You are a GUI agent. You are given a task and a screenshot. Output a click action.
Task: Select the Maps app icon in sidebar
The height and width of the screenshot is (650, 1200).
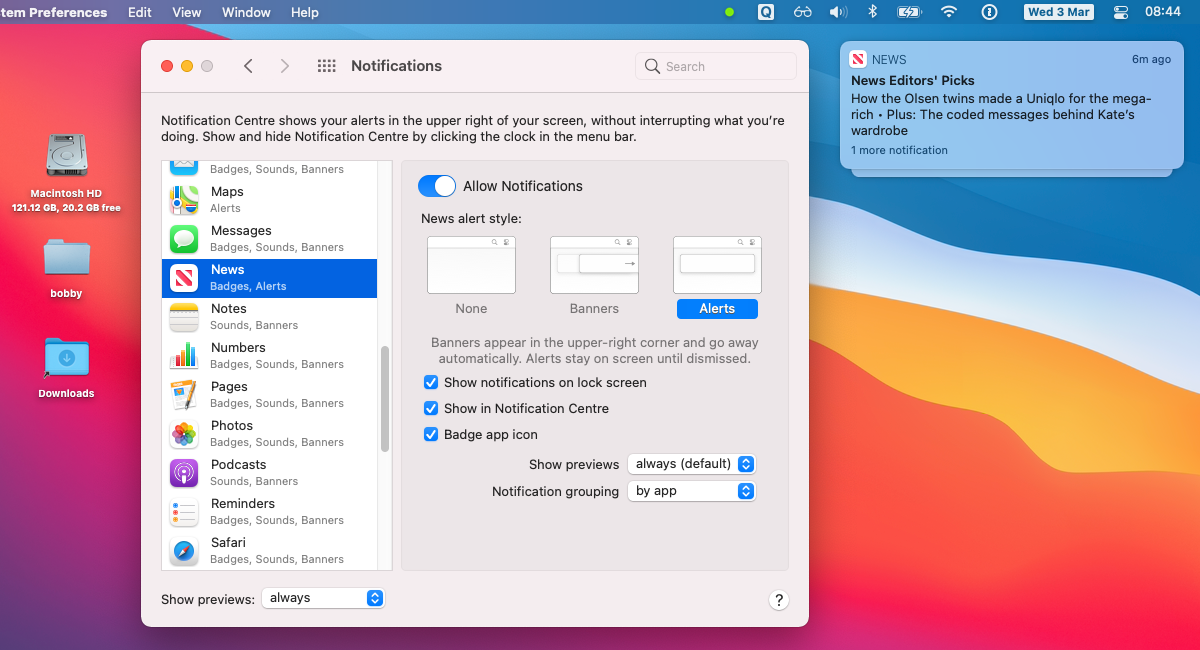pyautogui.click(x=184, y=199)
